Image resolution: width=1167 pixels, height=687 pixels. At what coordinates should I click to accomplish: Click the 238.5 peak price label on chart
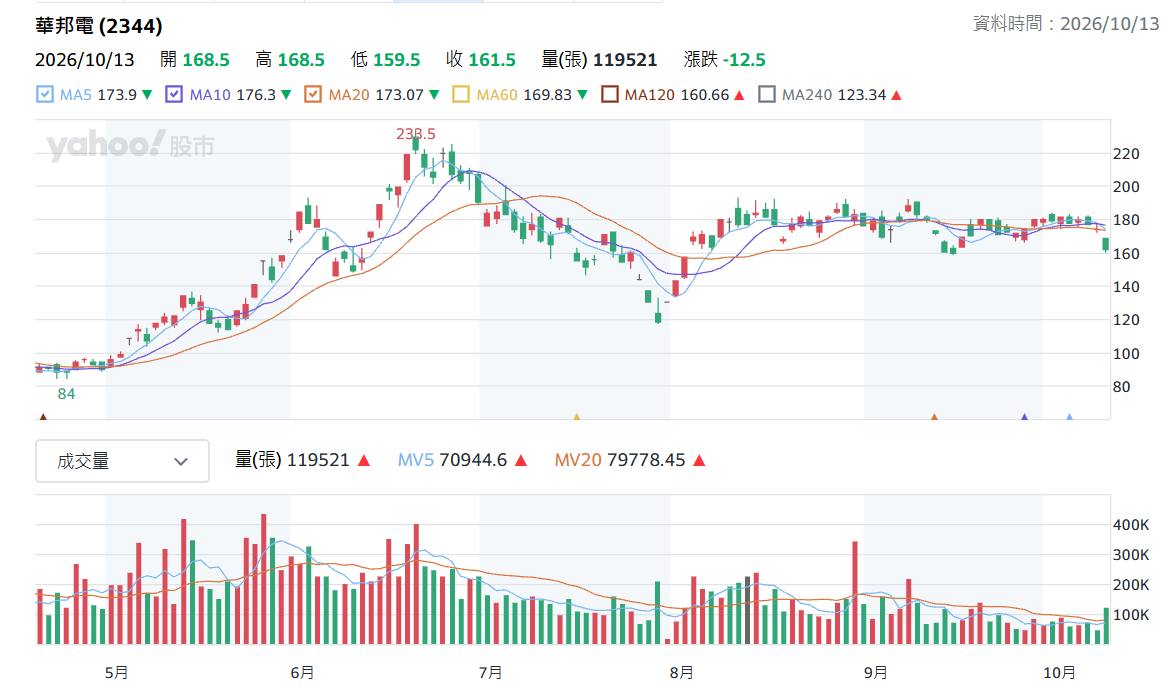click(416, 134)
